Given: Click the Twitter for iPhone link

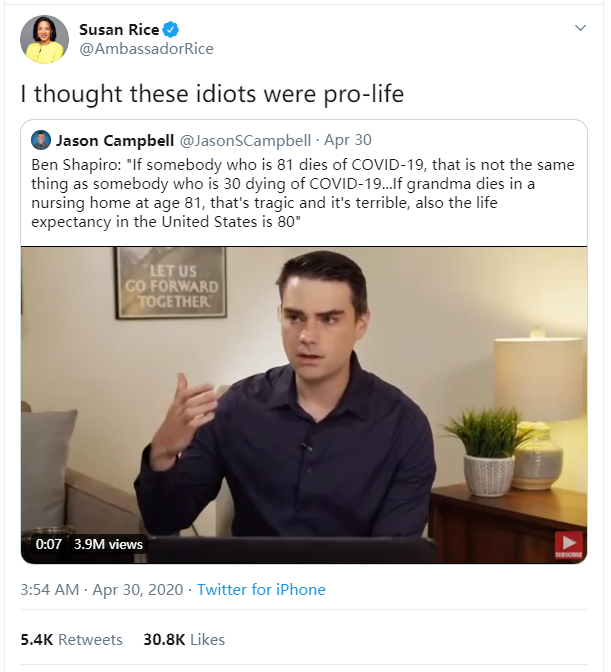Looking at the screenshot, I should tap(261, 590).
